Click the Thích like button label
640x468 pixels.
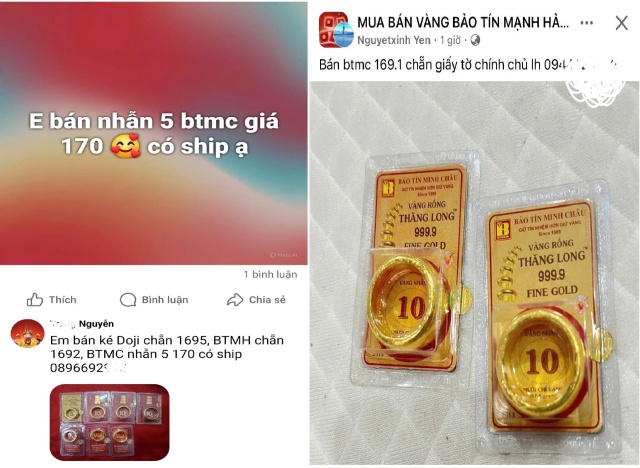62,299
